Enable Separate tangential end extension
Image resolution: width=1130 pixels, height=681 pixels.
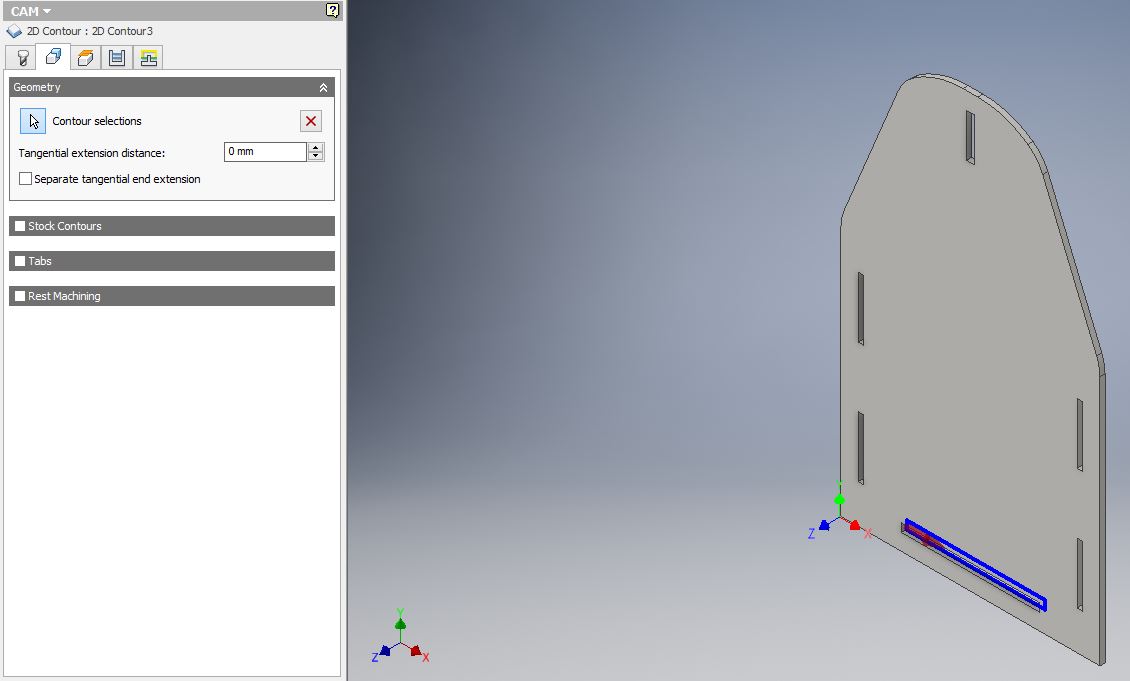coord(25,179)
